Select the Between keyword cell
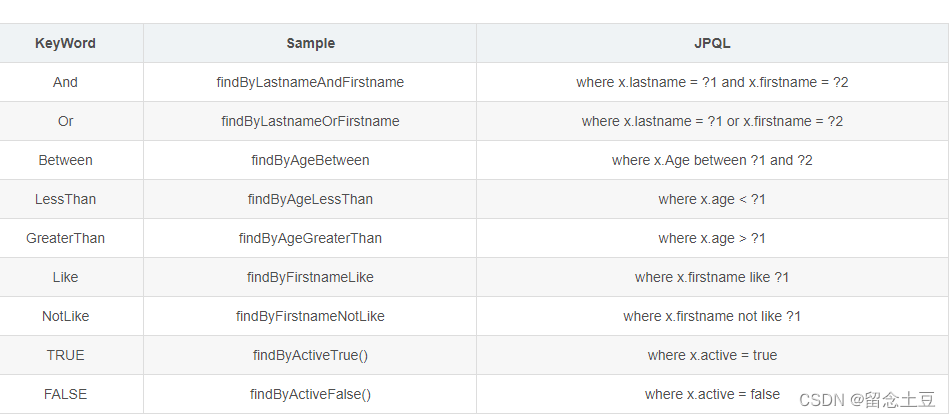This screenshot has height=418, width=951. [66, 160]
